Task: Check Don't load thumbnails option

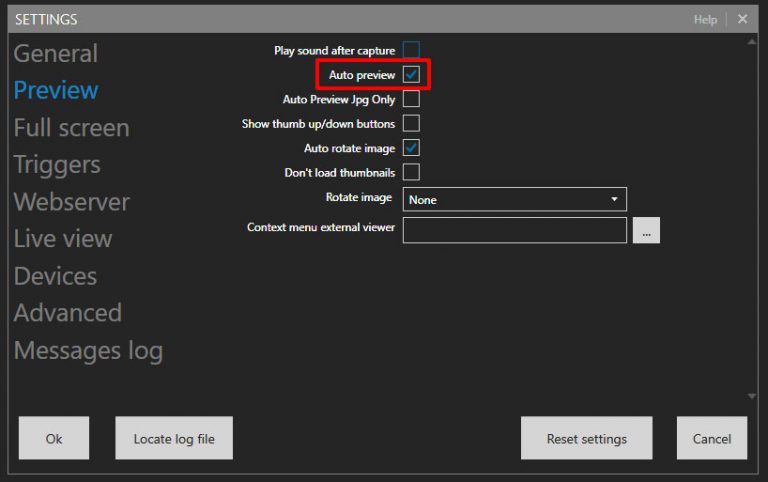Action: click(x=411, y=172)
